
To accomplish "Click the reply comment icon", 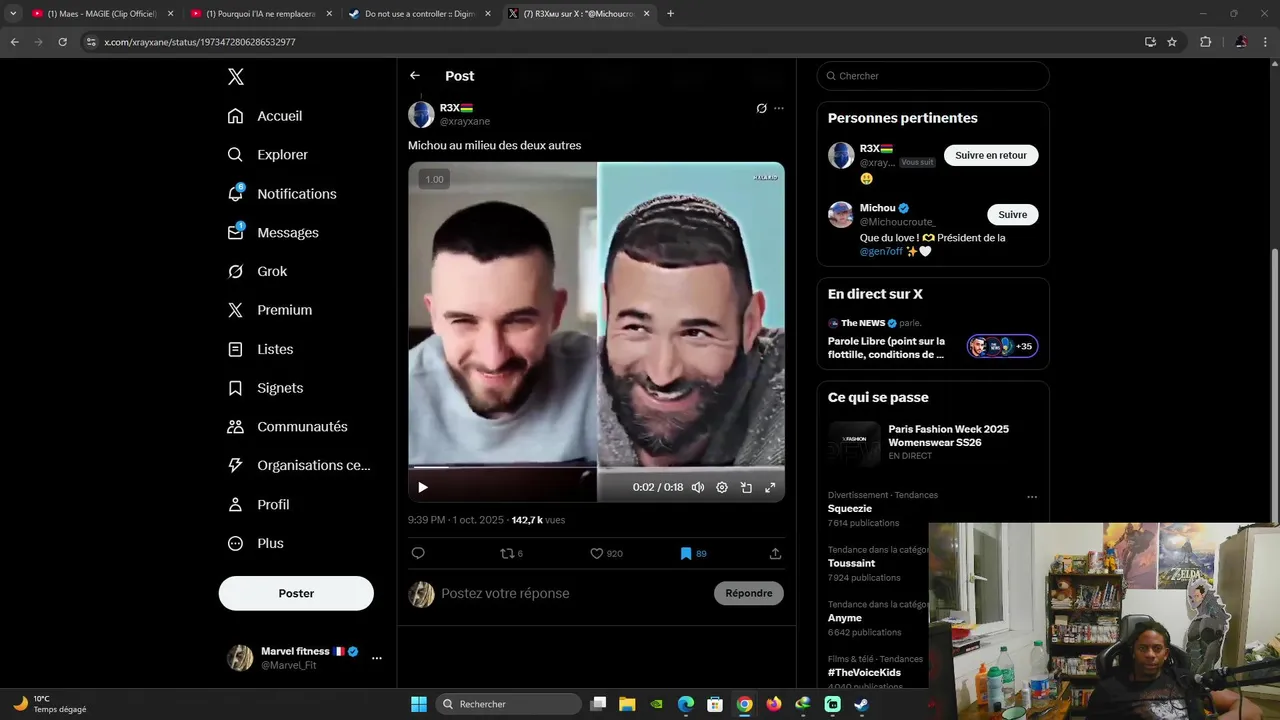I will coord(418,553).
